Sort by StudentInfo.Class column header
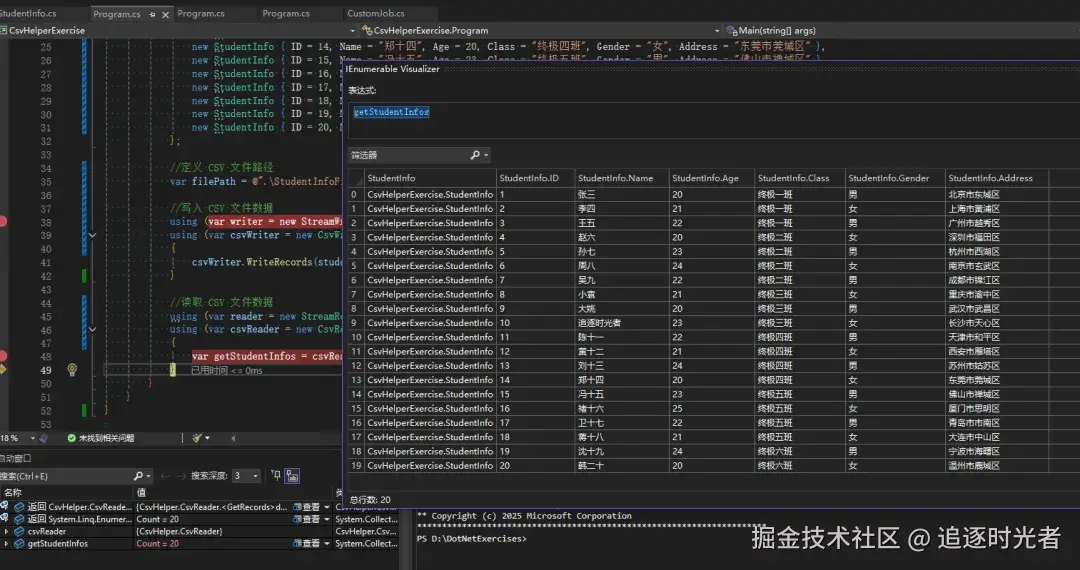Image resolution: width=1080 pixels, height=570 pixels. 800,178
